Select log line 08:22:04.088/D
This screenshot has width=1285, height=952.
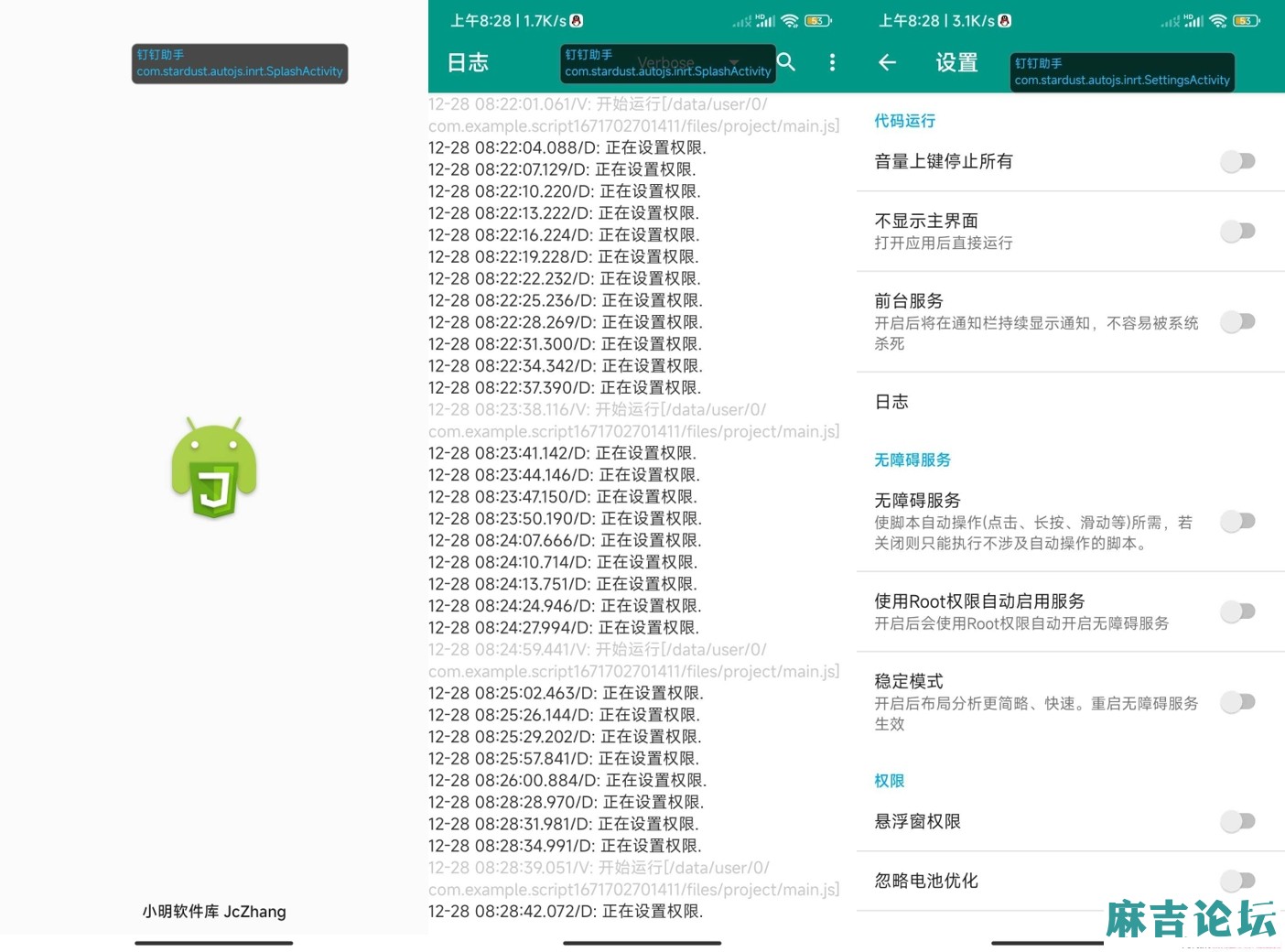click(x=567, y=147)
